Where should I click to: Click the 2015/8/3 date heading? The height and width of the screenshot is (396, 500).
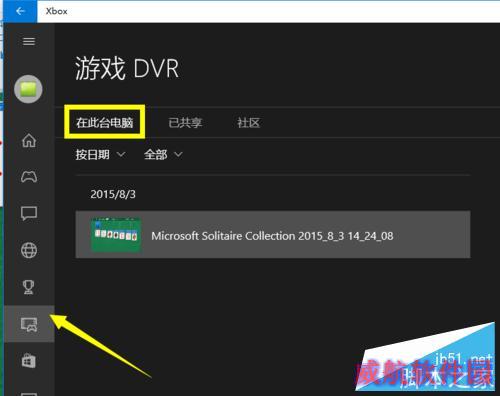click(113, 194)
